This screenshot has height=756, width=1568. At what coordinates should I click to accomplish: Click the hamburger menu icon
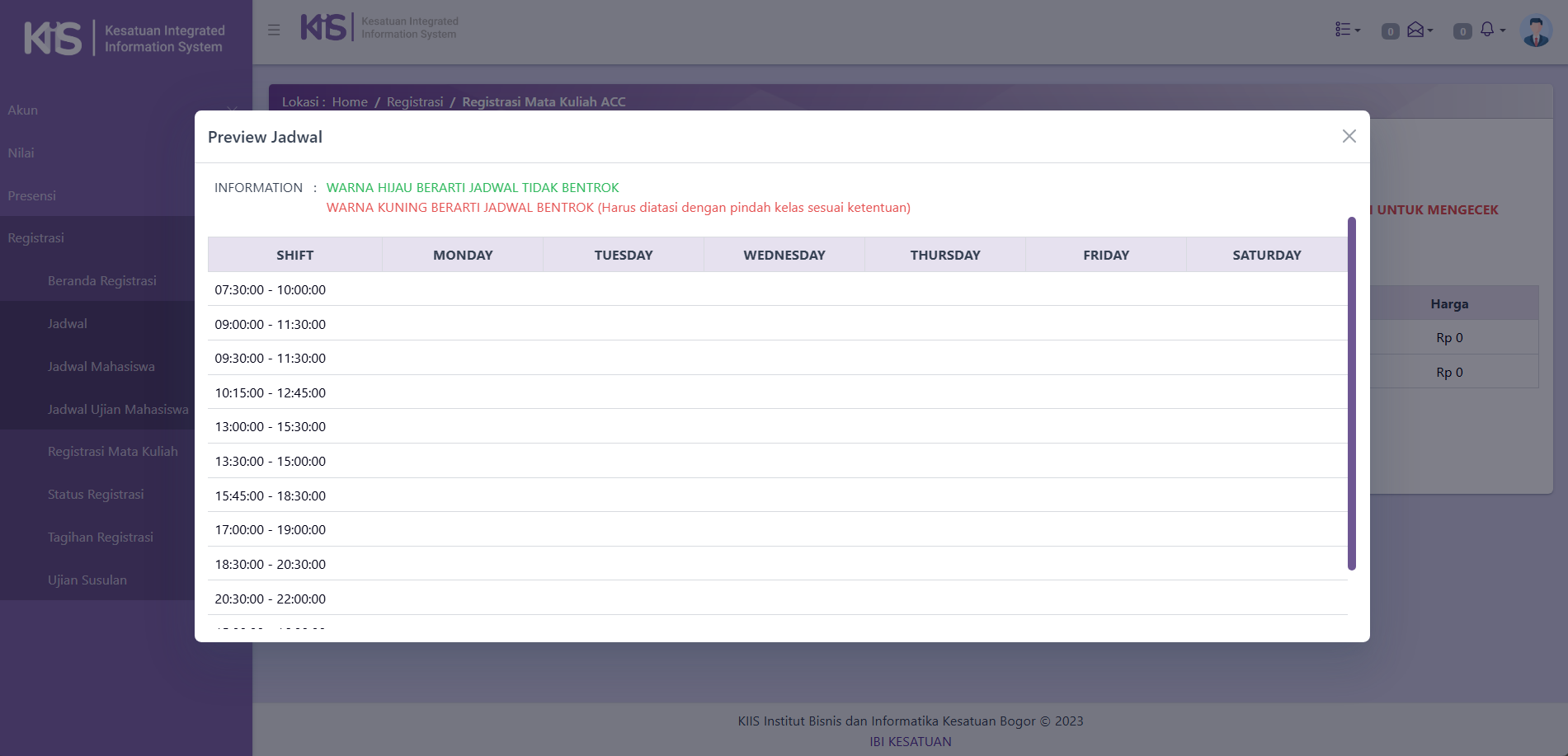click(274, 31)
